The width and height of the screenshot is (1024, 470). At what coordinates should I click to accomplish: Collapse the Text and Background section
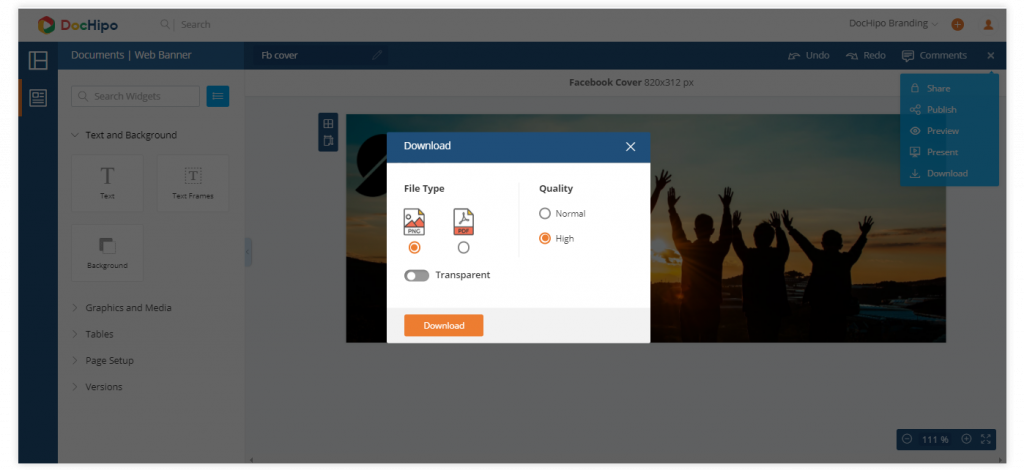pos(124,135)
